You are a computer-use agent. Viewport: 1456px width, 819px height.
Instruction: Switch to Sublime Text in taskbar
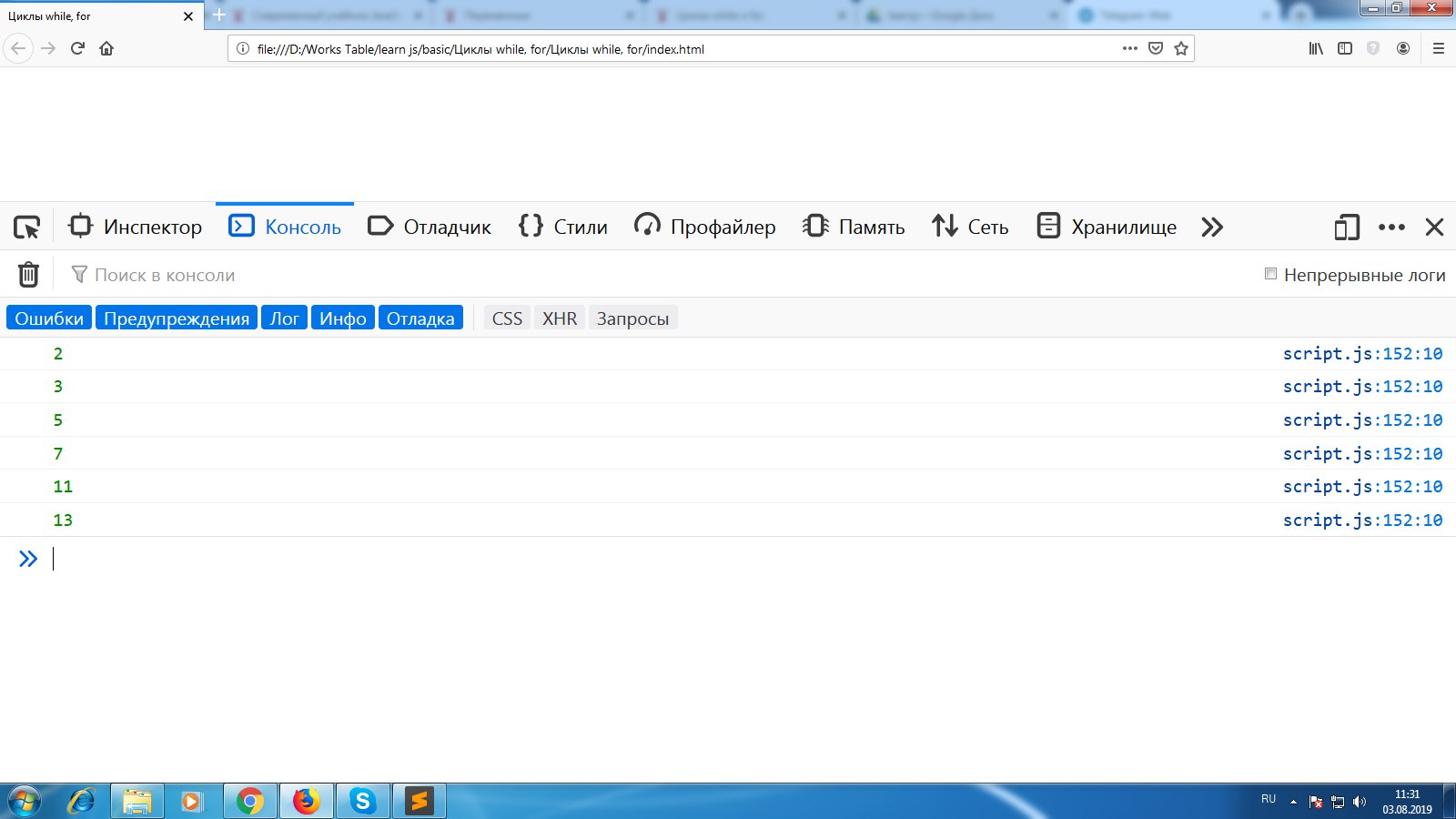(x=420, y=801)
